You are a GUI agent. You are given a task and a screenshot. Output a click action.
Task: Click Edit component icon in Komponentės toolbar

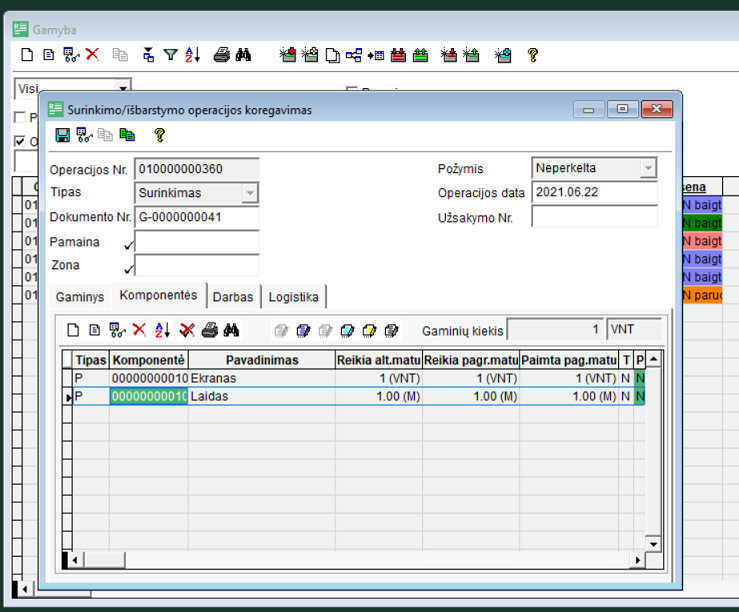tap(95, 330)
